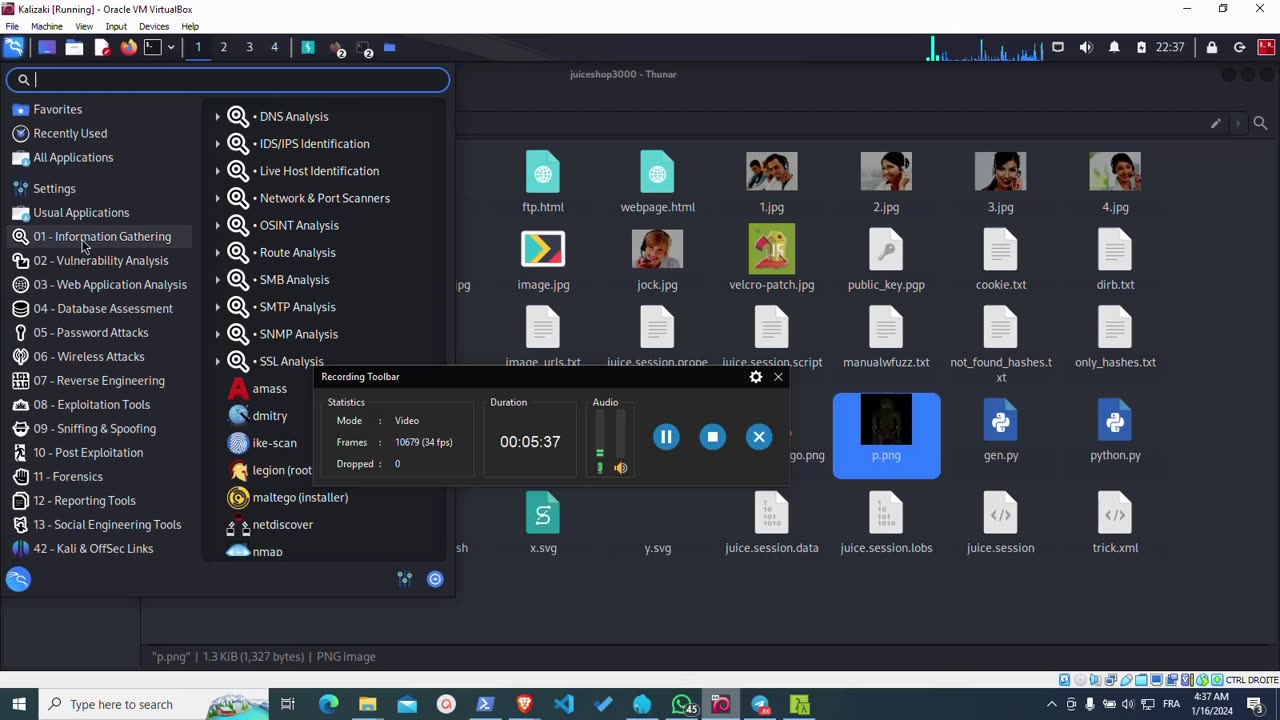Open the terminal dropdown arrow in Kali panel
The width and height of the screenshot is (1280, 720).
click(171, 47)
